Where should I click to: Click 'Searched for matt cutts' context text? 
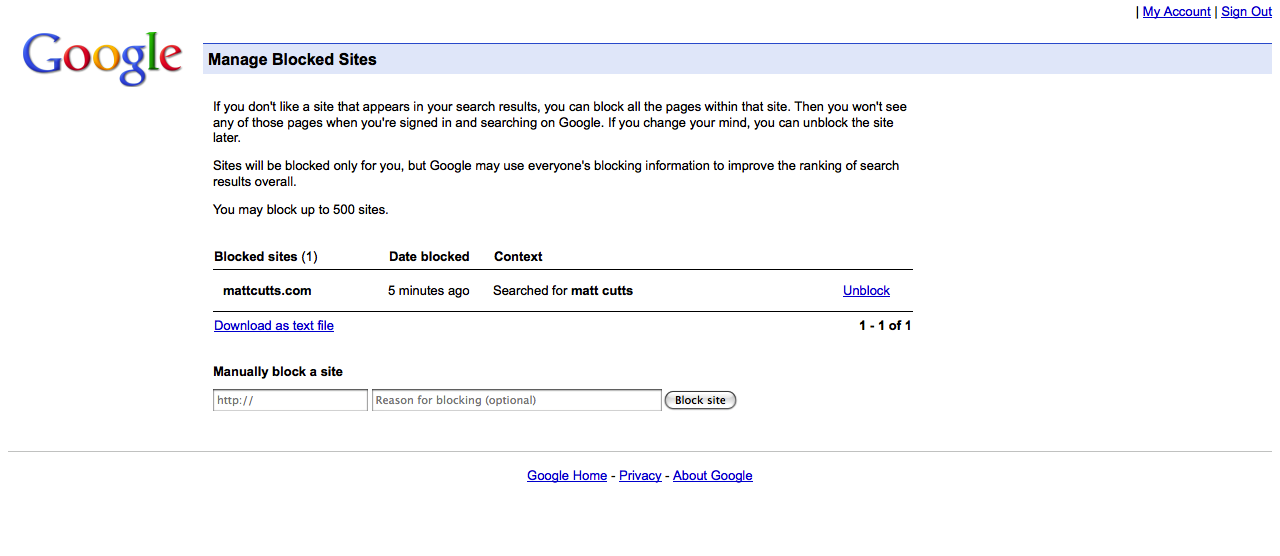(563, 291)
